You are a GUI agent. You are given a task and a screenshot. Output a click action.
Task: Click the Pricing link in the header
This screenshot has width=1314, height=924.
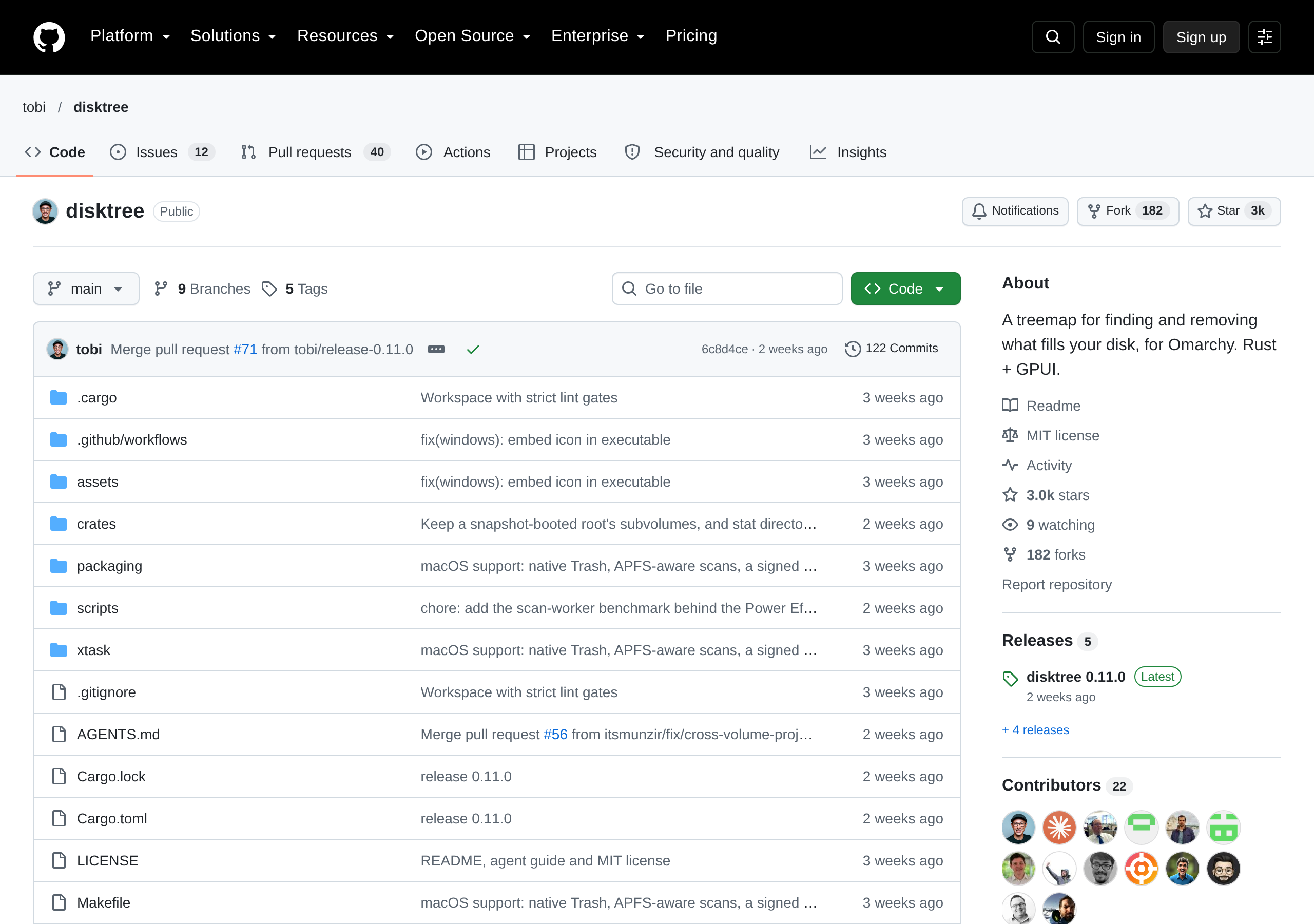click(x=691, y=36)
